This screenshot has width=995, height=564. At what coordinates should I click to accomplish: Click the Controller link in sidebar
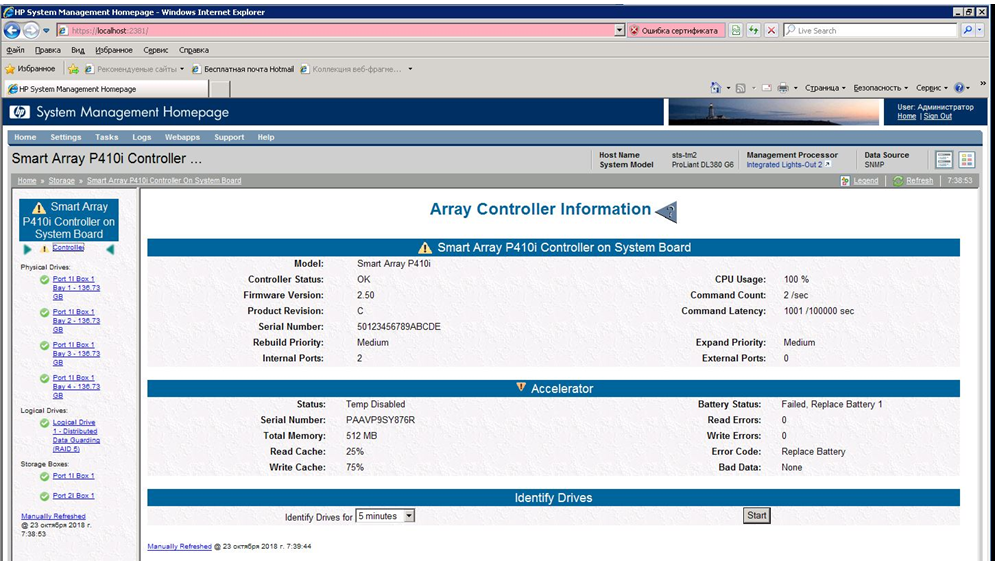point(68,247)
